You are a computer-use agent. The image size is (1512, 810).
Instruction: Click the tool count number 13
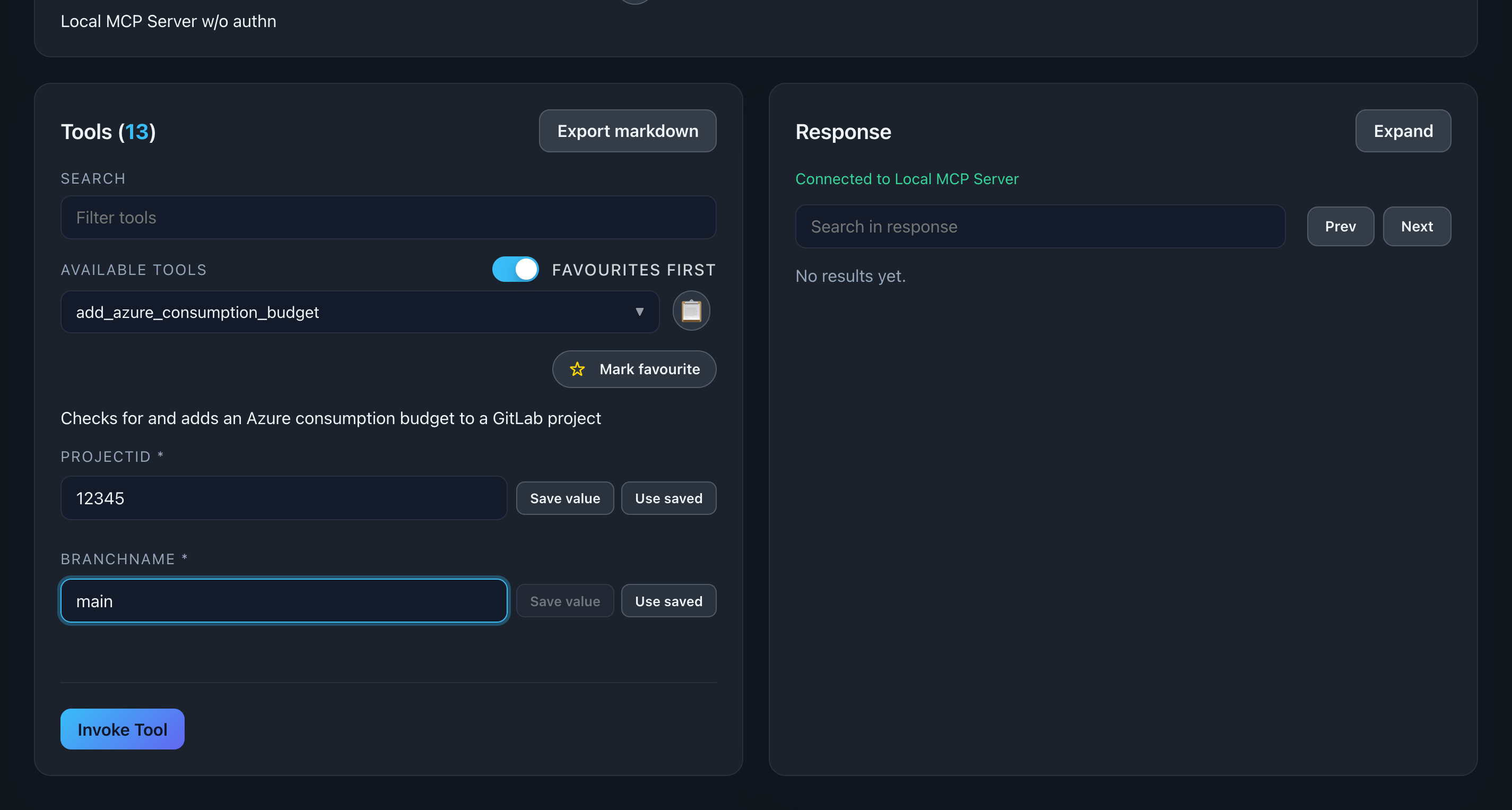tap(136, 132)
